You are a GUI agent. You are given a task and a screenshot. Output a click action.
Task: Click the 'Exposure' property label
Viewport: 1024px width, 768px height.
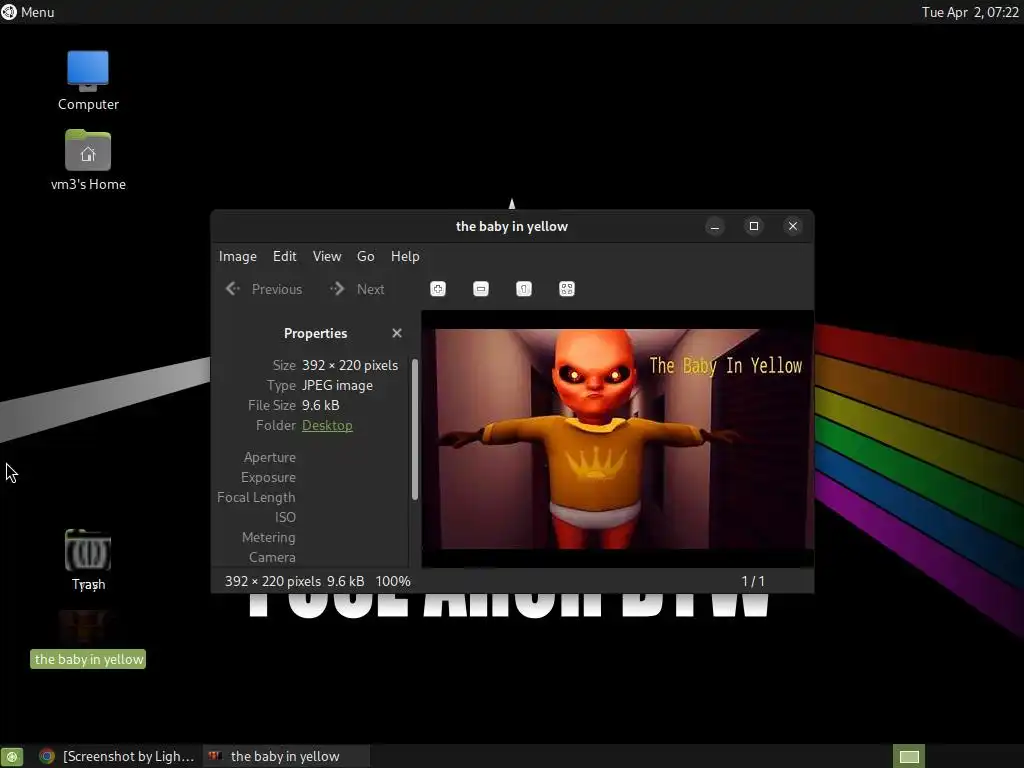pyautogui.click(x=268, y=477)
